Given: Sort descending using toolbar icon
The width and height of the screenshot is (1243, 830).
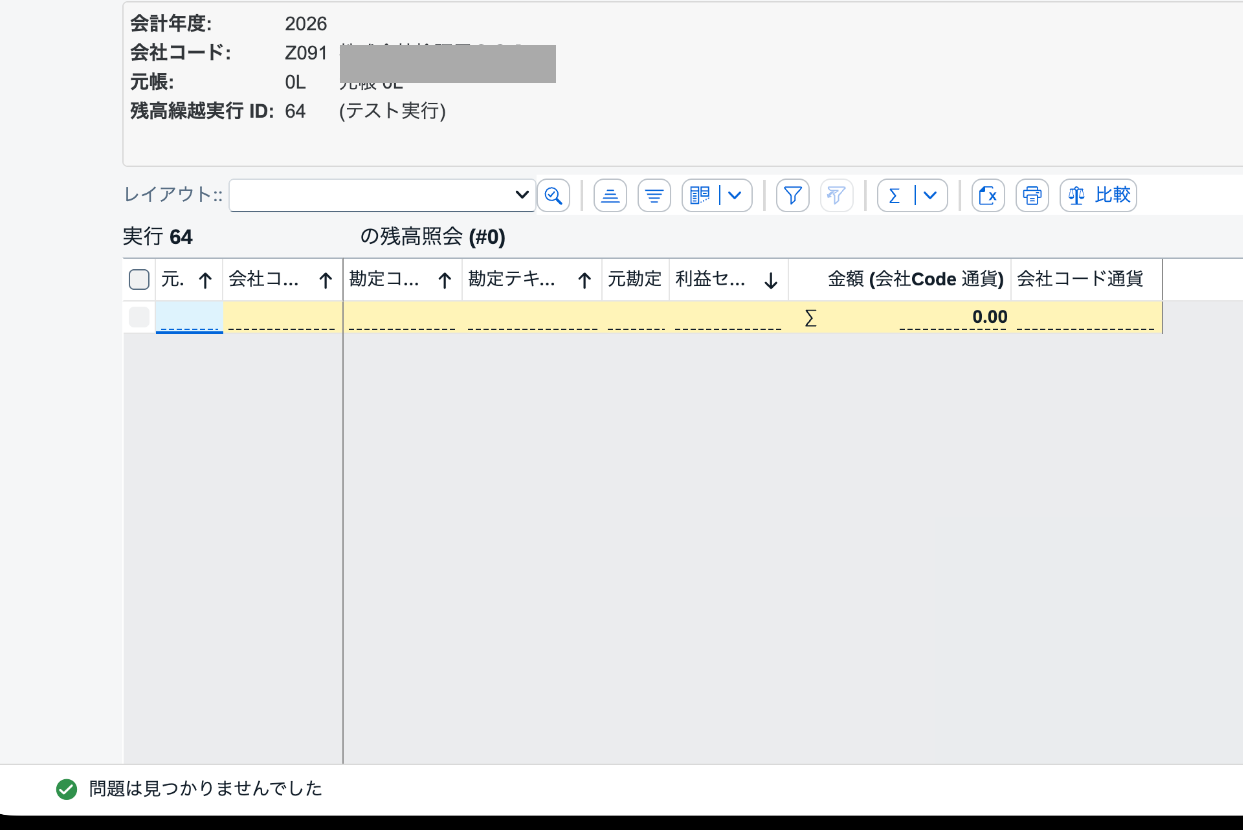Looking at the screenshot, I should [654, 195].
